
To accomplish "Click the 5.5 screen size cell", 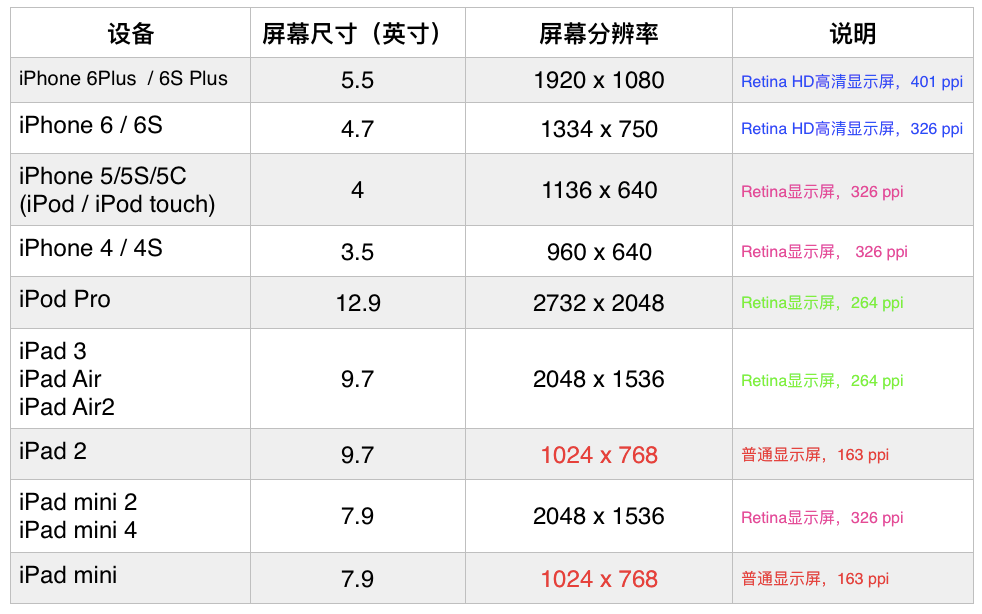I will pyautogui.click(x=357, y=80).
